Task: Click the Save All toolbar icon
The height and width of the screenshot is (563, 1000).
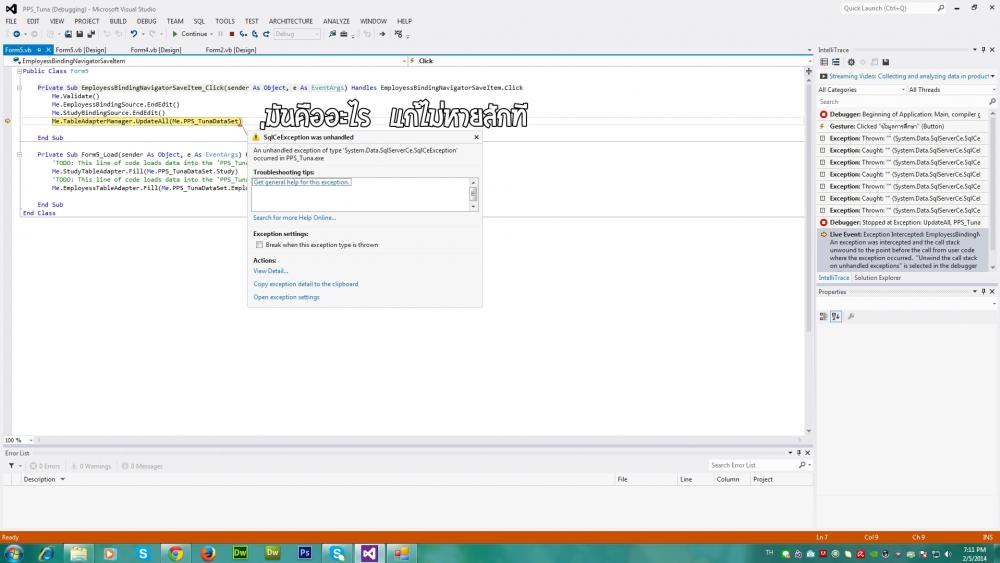Action: point(91,34)
